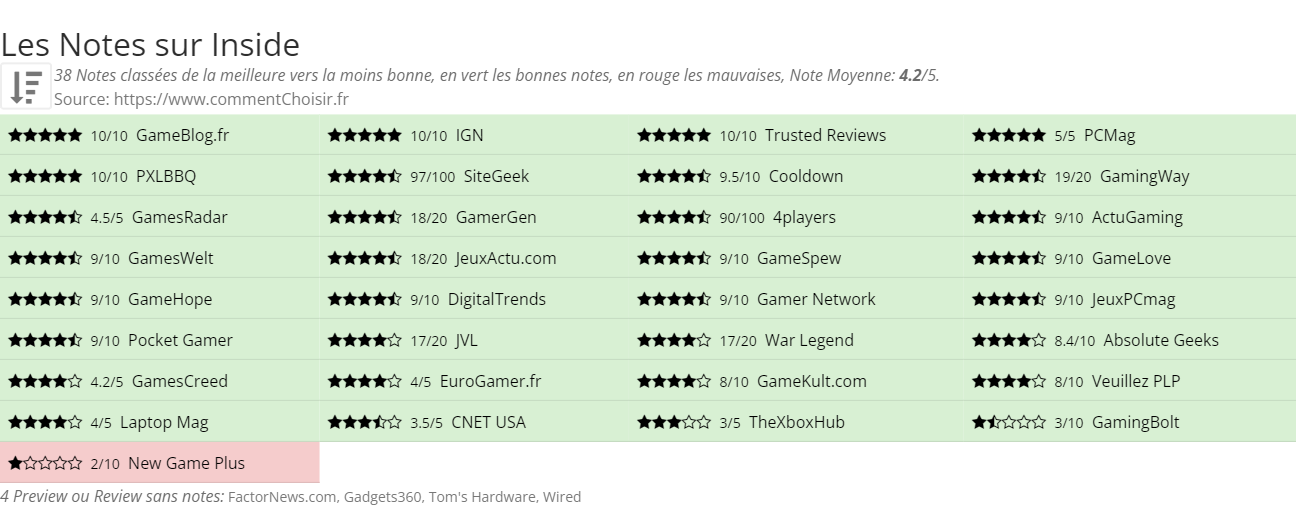Click GamingBolt star rating icon
Screen dimensions: 1296x508
tap(1009, 422)
